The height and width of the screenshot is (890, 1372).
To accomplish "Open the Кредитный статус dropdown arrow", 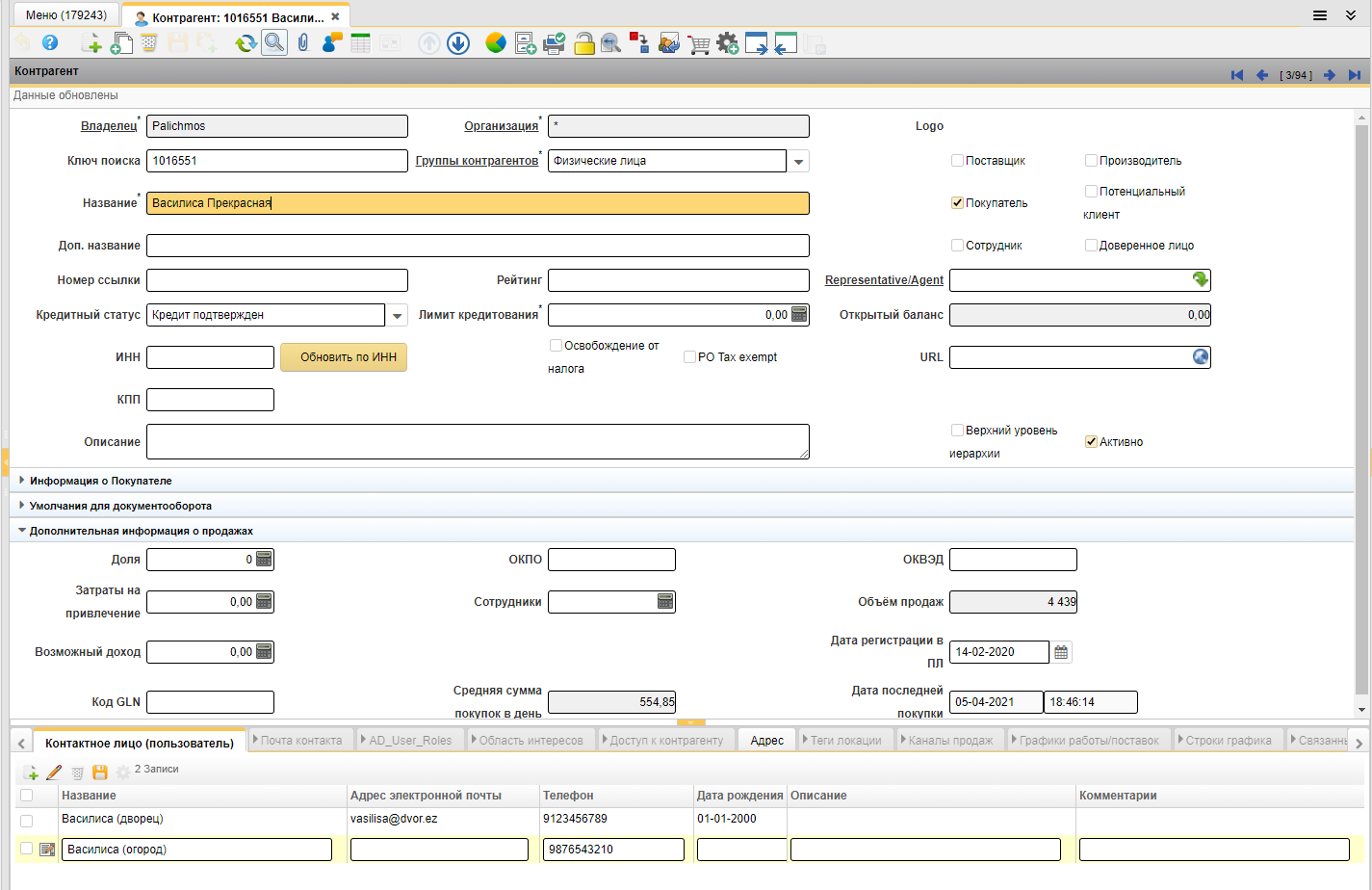I will tap(398, 316).
